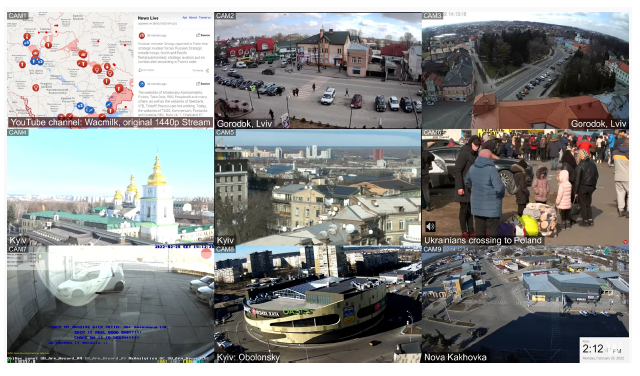Click the Kyiv: Obolonsky caption
This screenshot has height=376, width=640.
[x=248, y=358]
